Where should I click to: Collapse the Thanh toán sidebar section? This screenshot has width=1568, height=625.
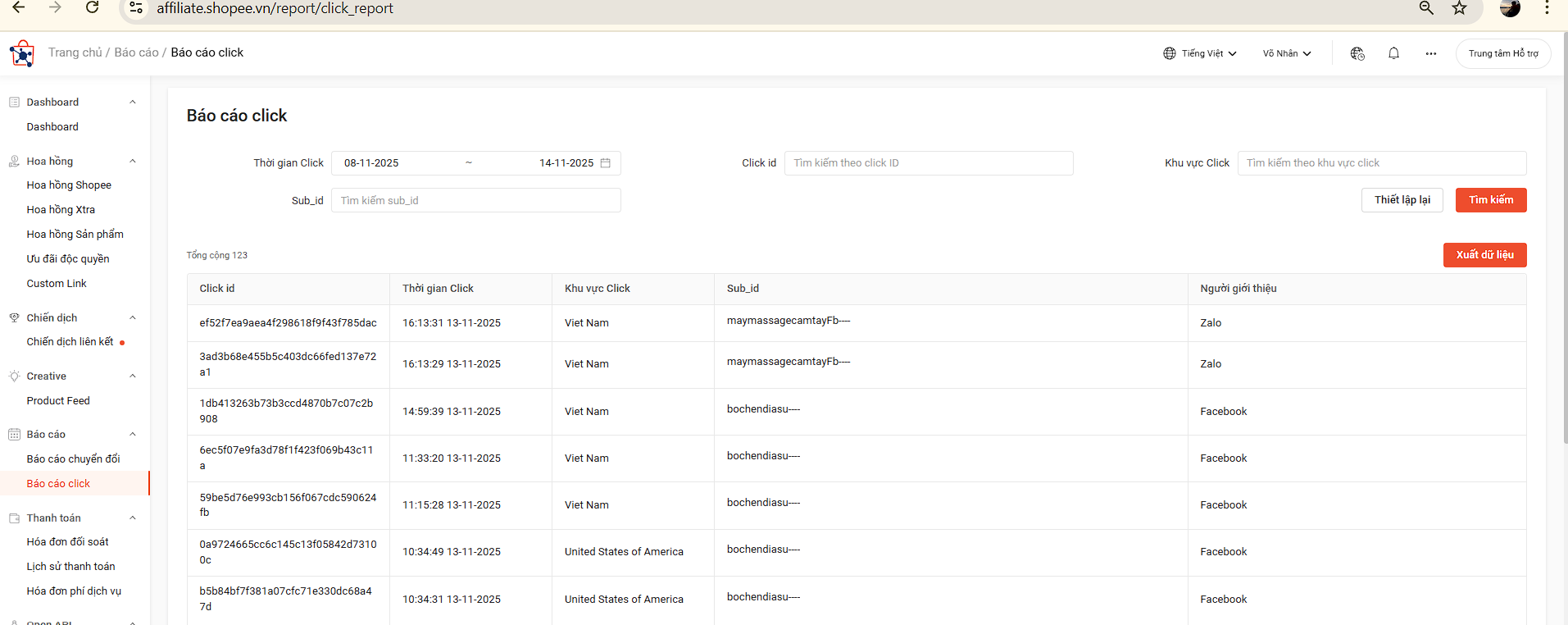[133, 518]
